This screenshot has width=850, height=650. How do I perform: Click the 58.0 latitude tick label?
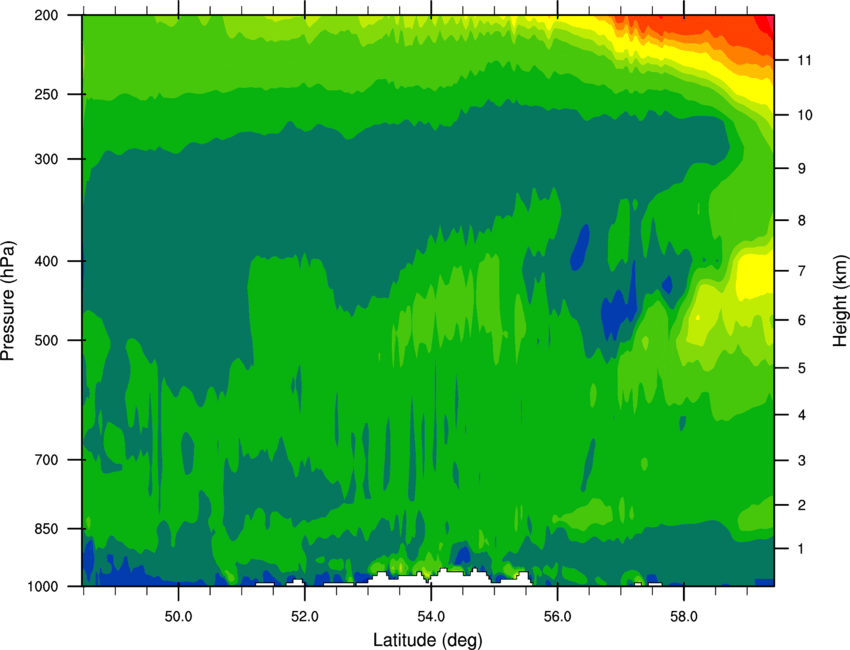tap(684, 617)
